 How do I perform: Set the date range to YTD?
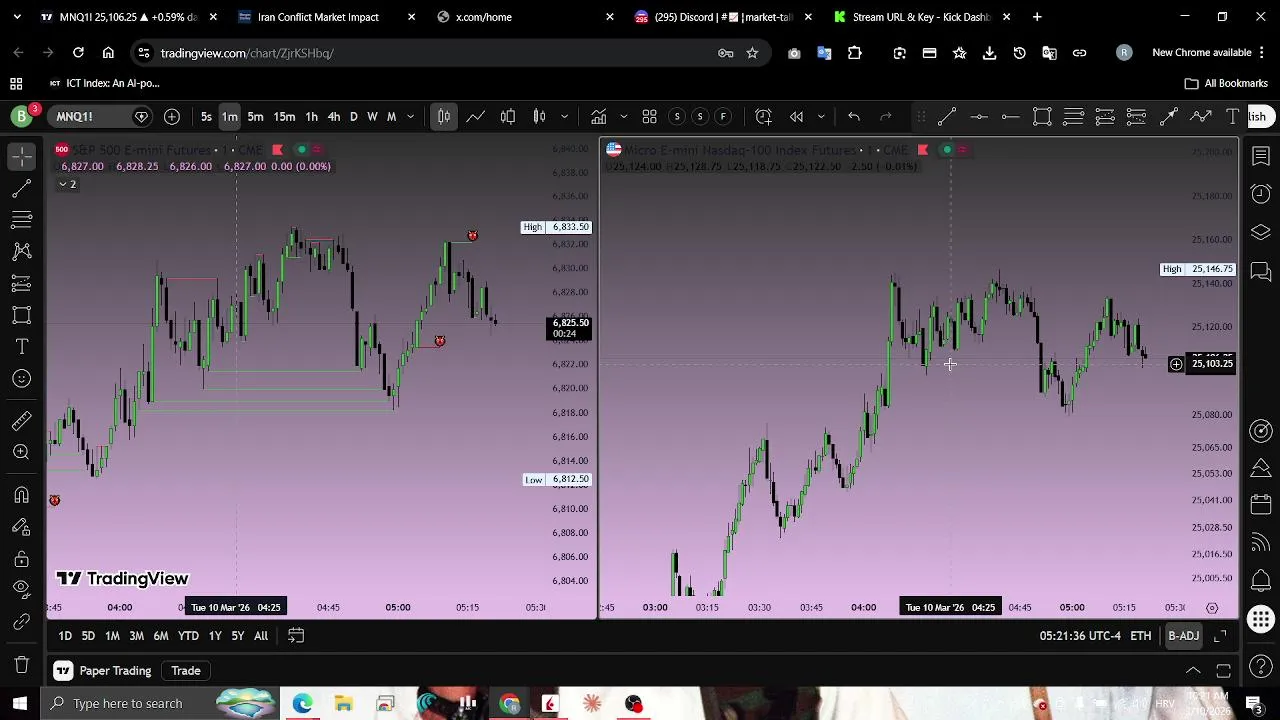[x=188, y=636]
